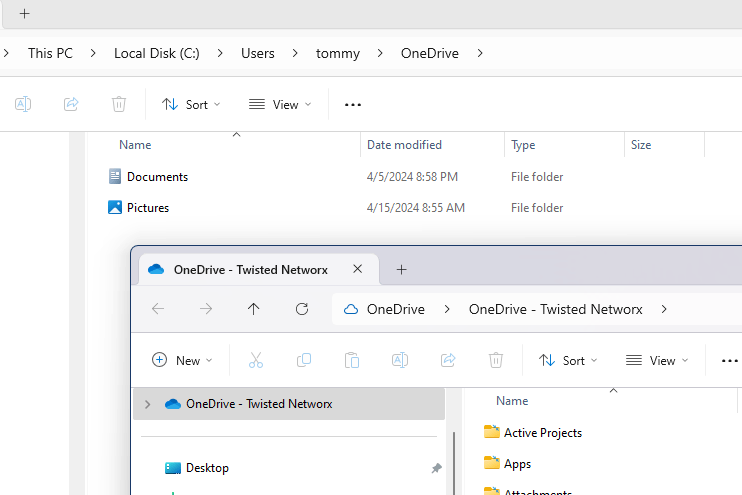Sort by Date modified column header
The width and height of the screenshot is (742, 495).
point(405,145)
